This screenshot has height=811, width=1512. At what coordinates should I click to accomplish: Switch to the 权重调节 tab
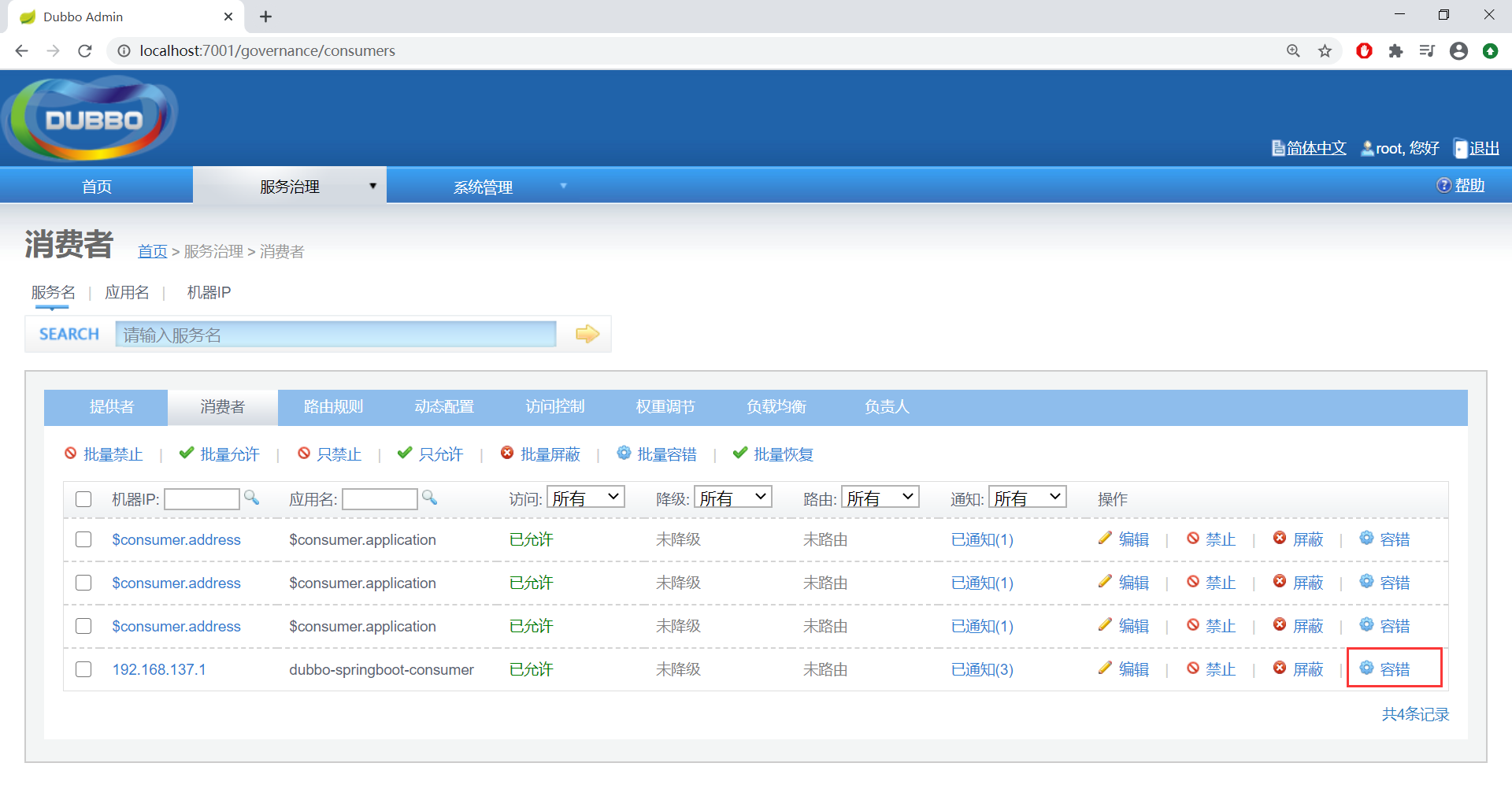coord(665,407)
